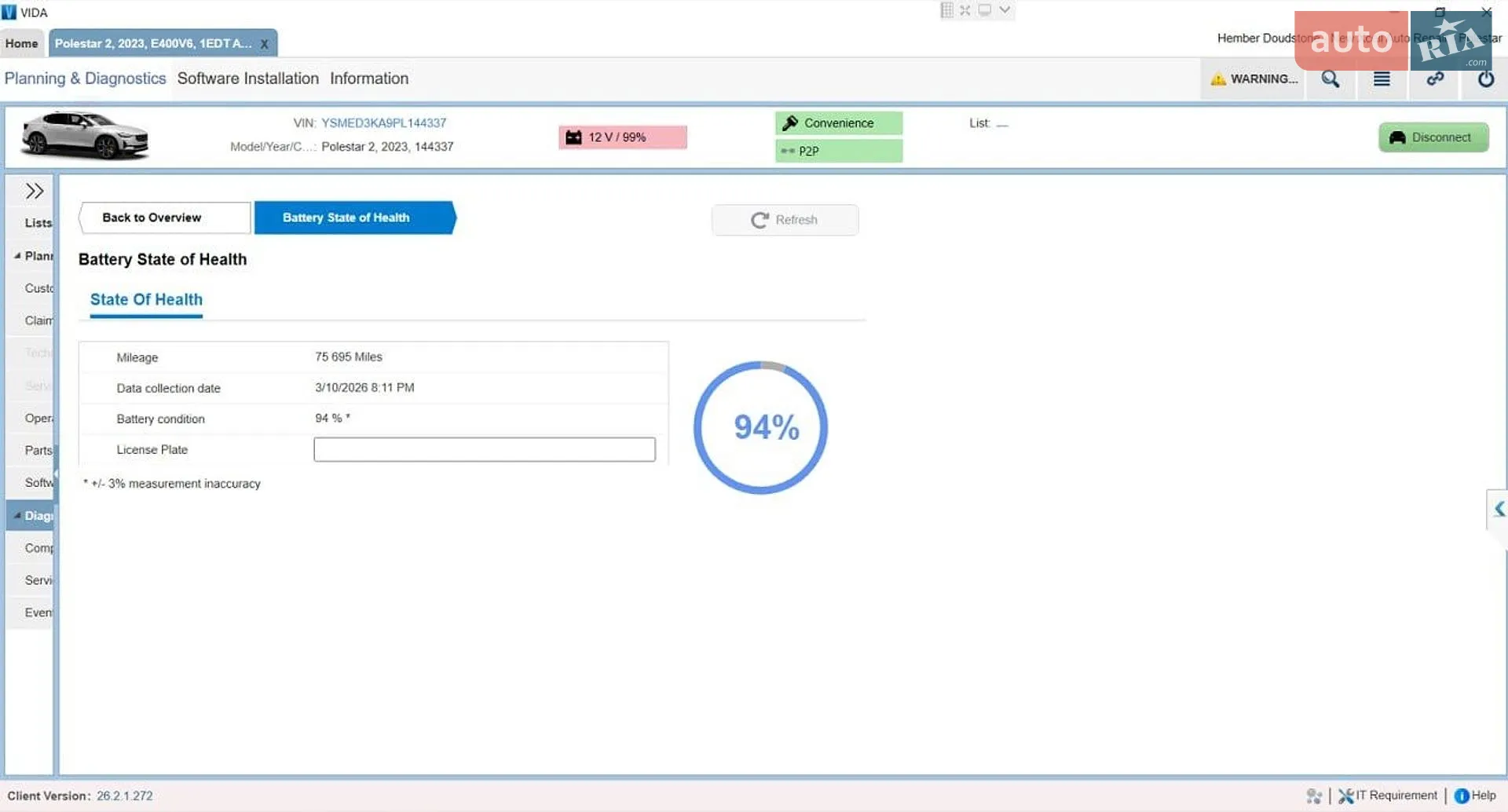Image resolution: width=1508 pixels, height=812 pixels.
Task: Open Software Installation menu
Action: tap(248, 79)
